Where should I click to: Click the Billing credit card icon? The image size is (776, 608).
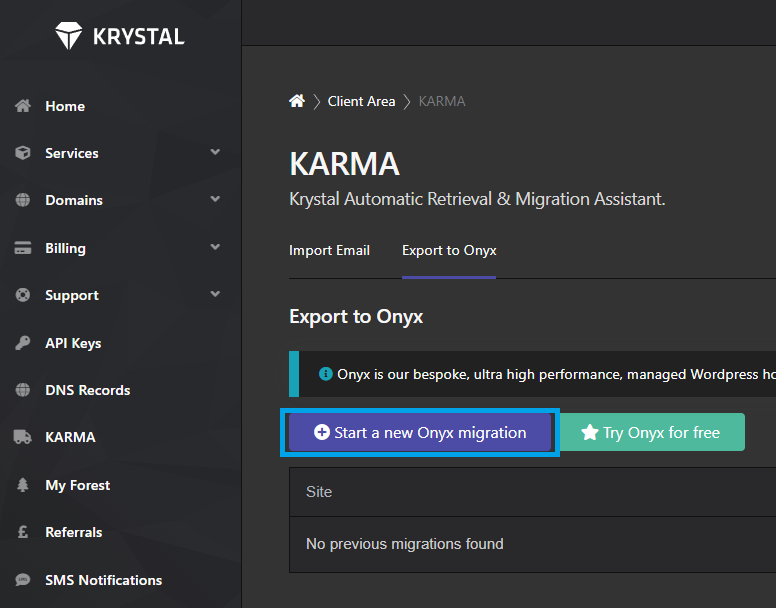(x=23, y=248)
